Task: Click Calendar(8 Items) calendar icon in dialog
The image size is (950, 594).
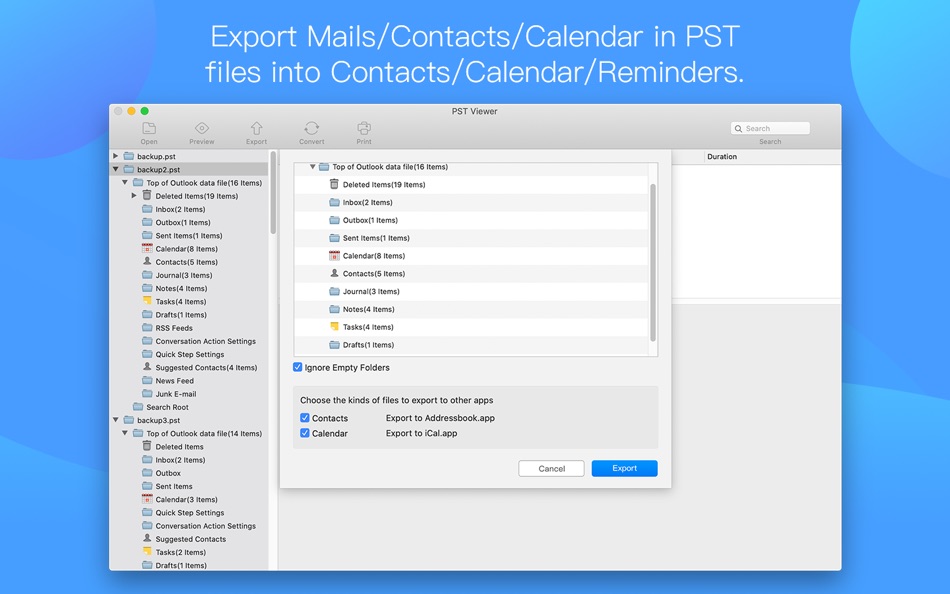Action: pyautogui.click(x=334, y=255)
